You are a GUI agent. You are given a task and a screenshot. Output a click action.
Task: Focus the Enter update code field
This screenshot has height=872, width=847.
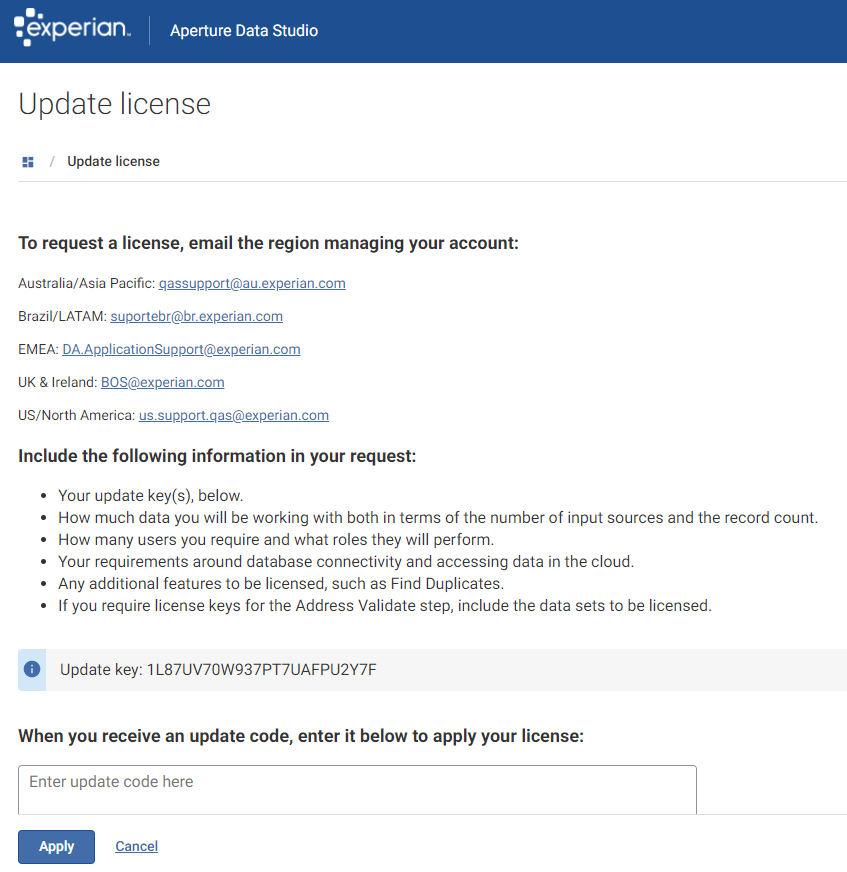tap(357, 788)
